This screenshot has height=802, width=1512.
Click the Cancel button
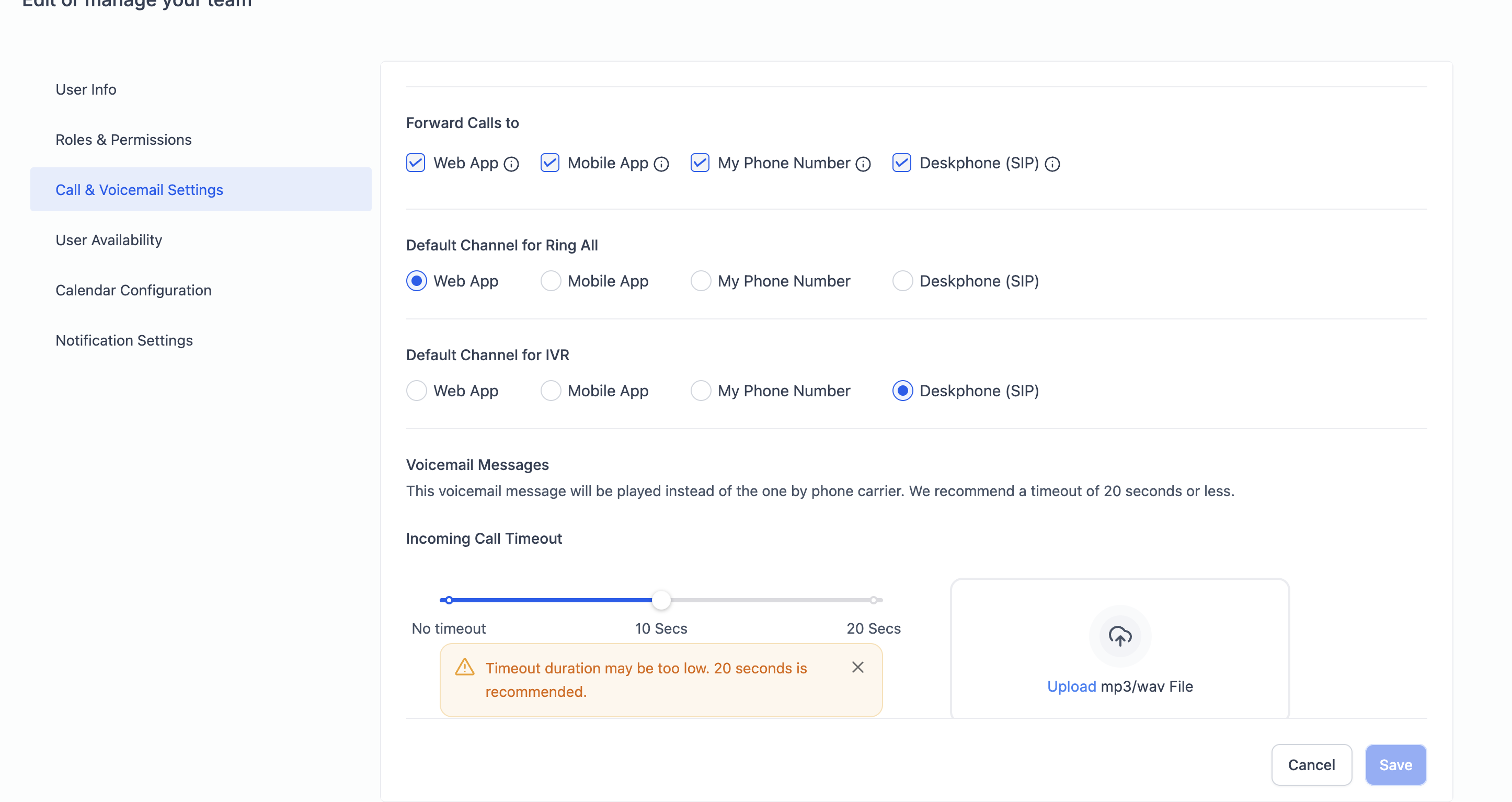tap(1311, 764)
